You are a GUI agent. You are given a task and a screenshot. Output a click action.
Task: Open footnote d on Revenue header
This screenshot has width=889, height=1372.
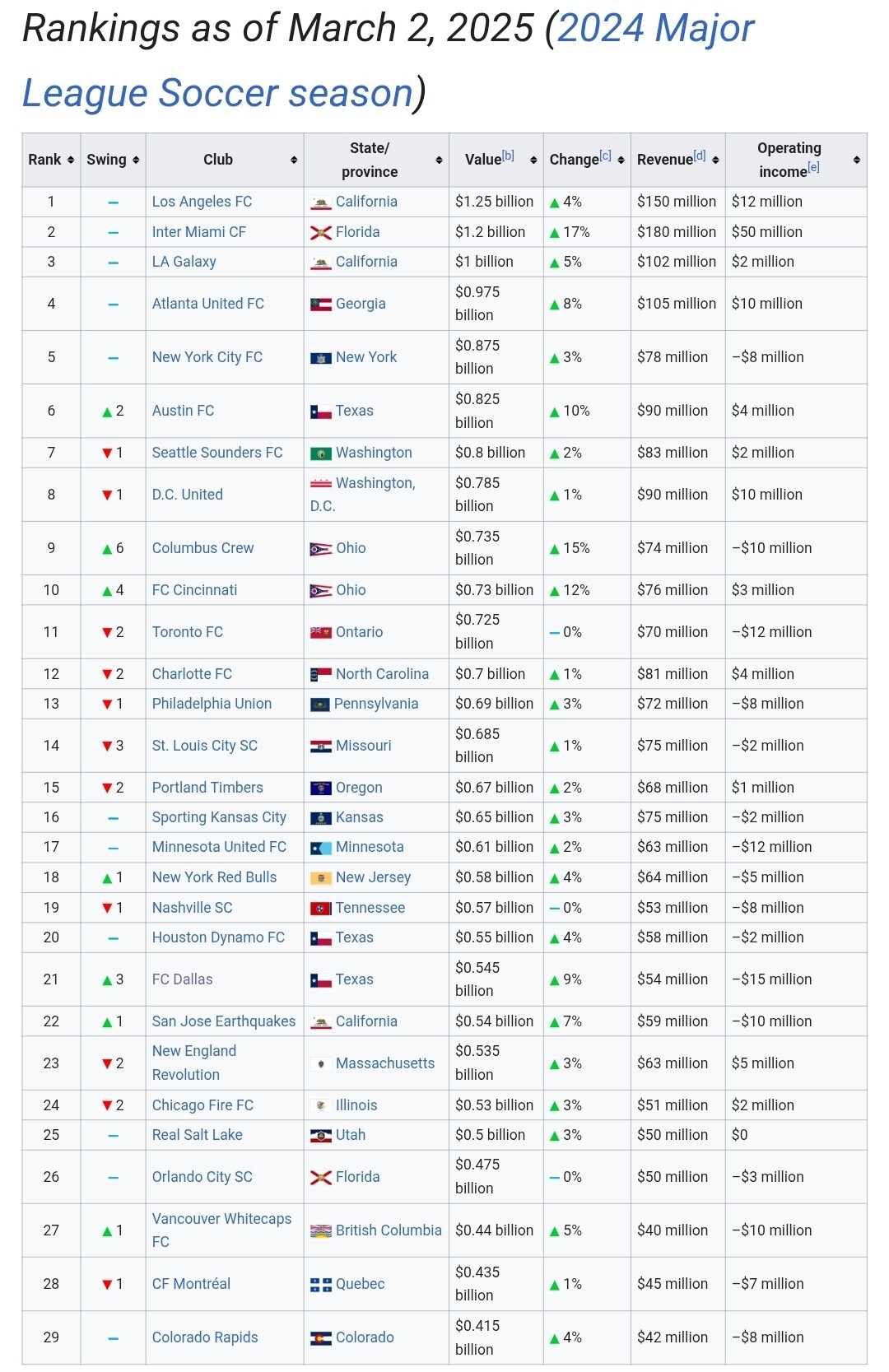pos(700,155)
